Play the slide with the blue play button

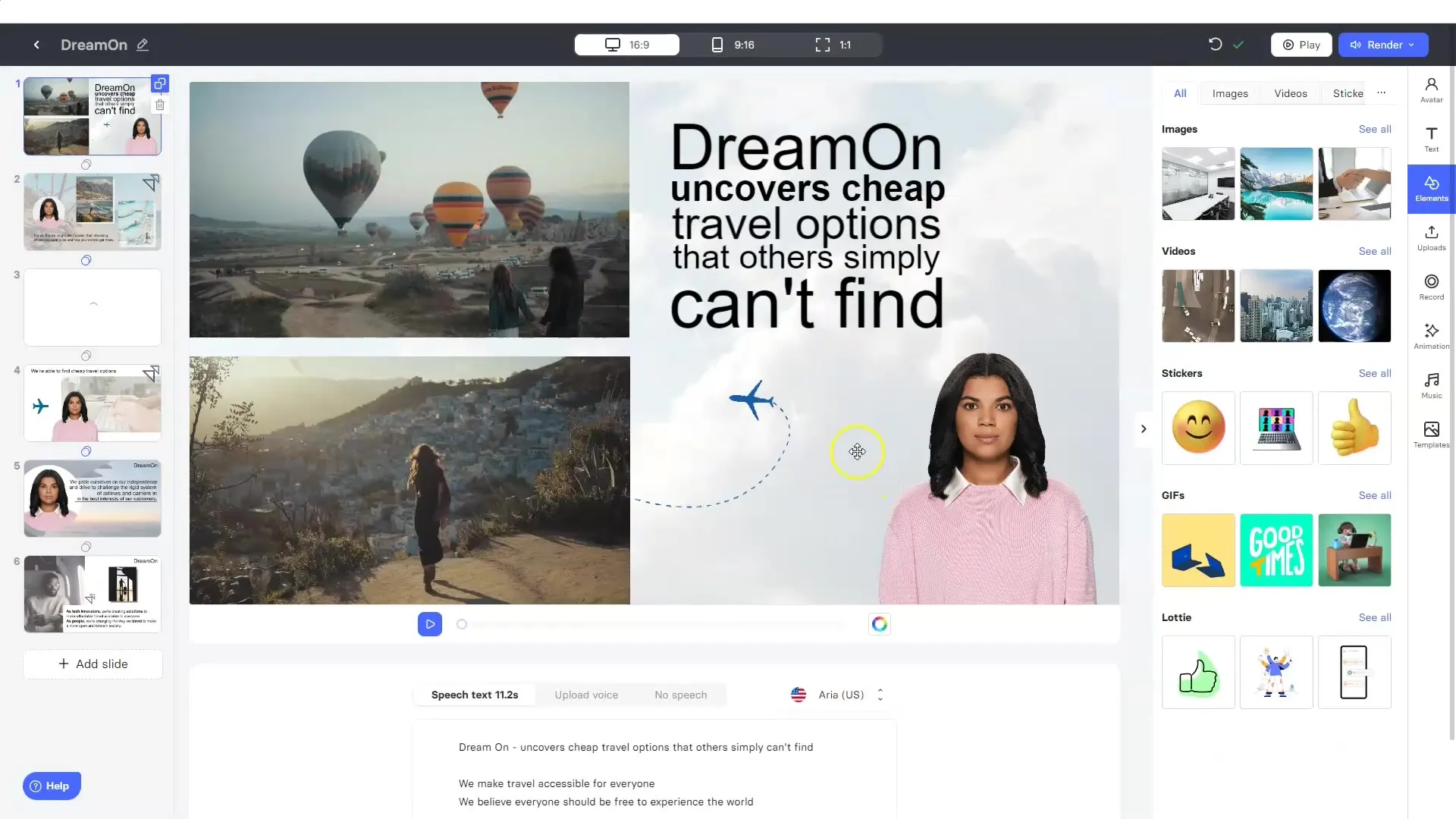430,624
